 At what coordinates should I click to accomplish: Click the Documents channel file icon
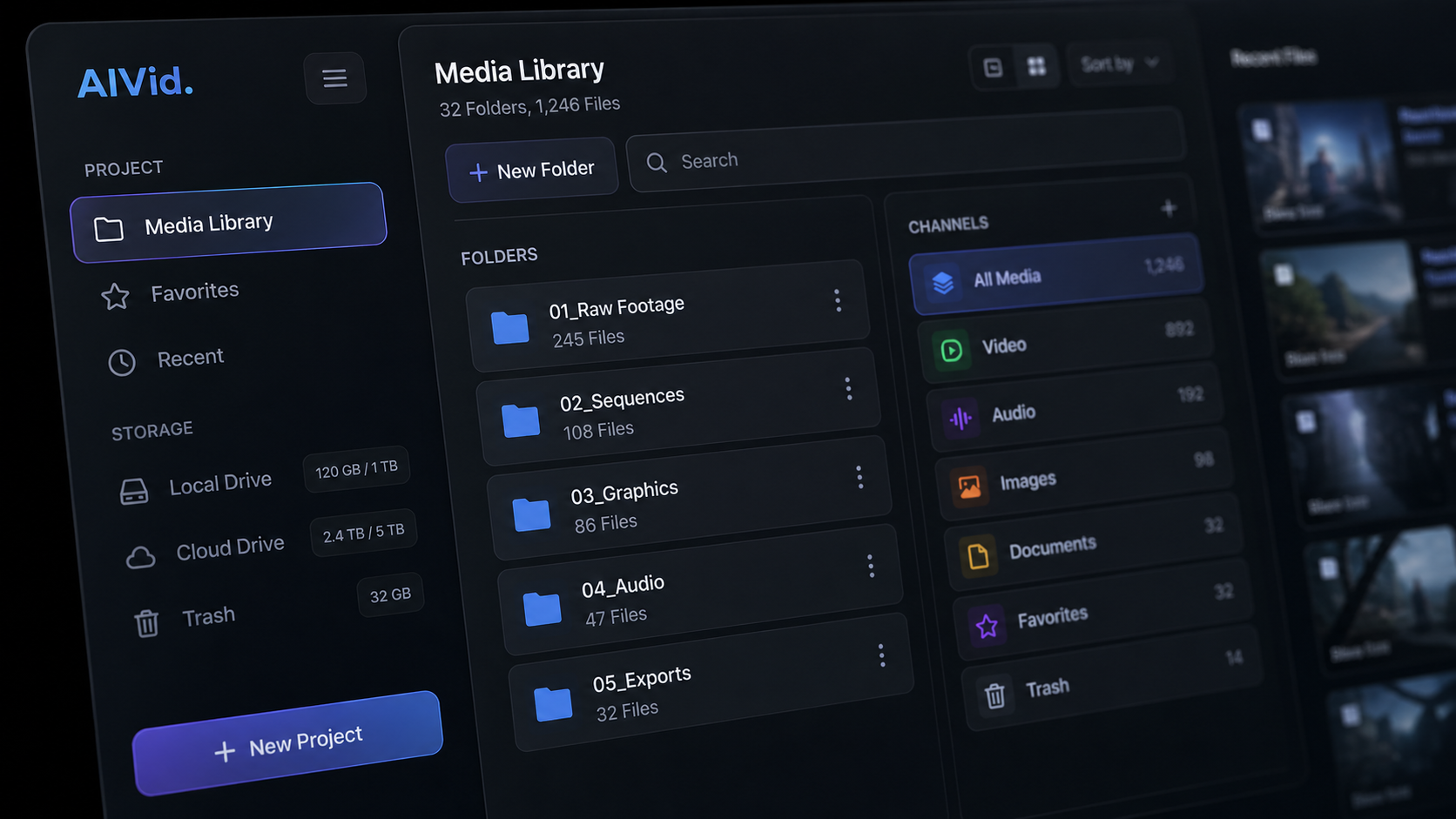pyautogui.click(x=978, y=555)
